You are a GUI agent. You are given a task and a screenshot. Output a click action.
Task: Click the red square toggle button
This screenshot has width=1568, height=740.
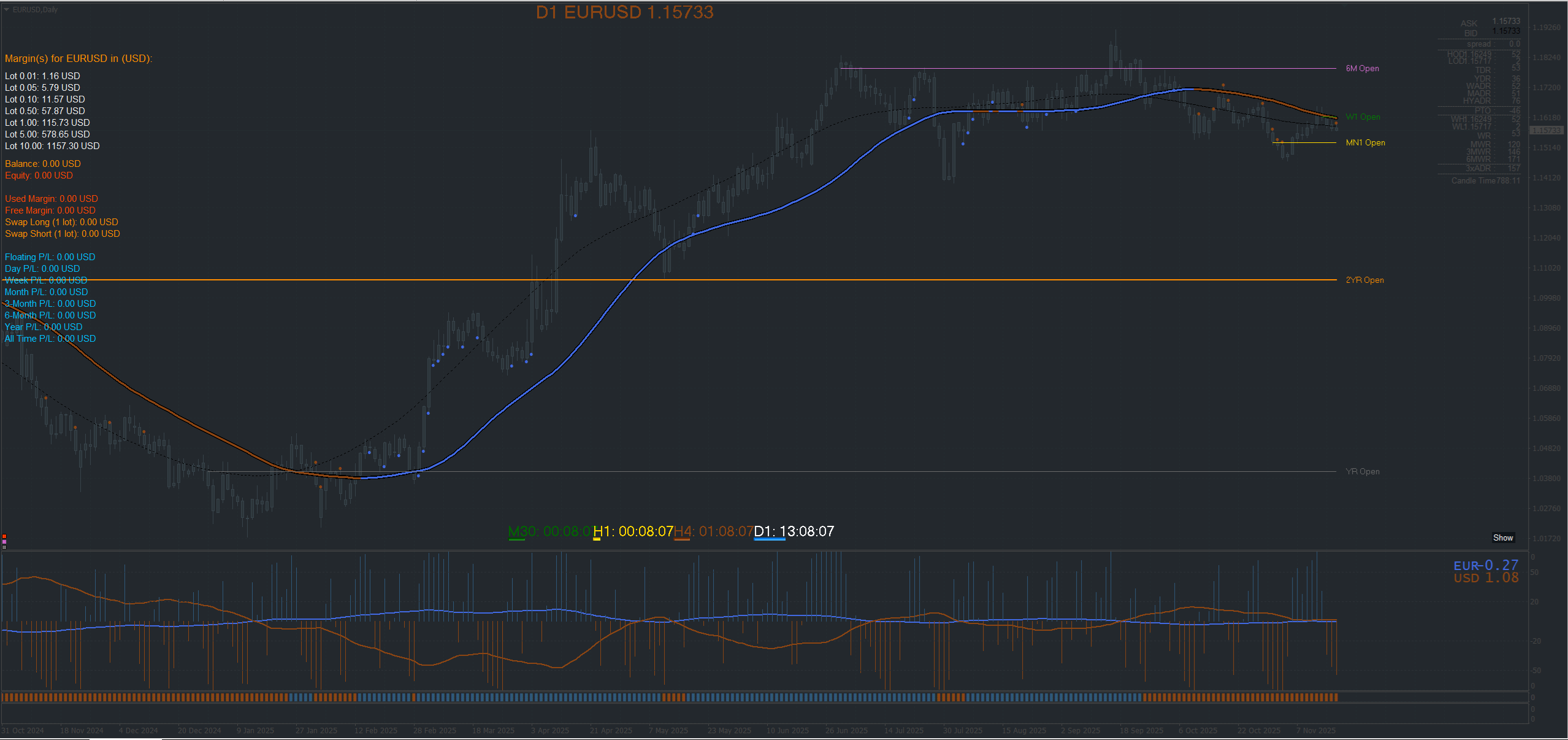4,536
